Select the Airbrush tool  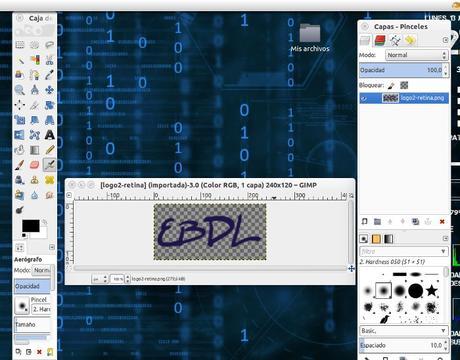click(x=49, y=165)
